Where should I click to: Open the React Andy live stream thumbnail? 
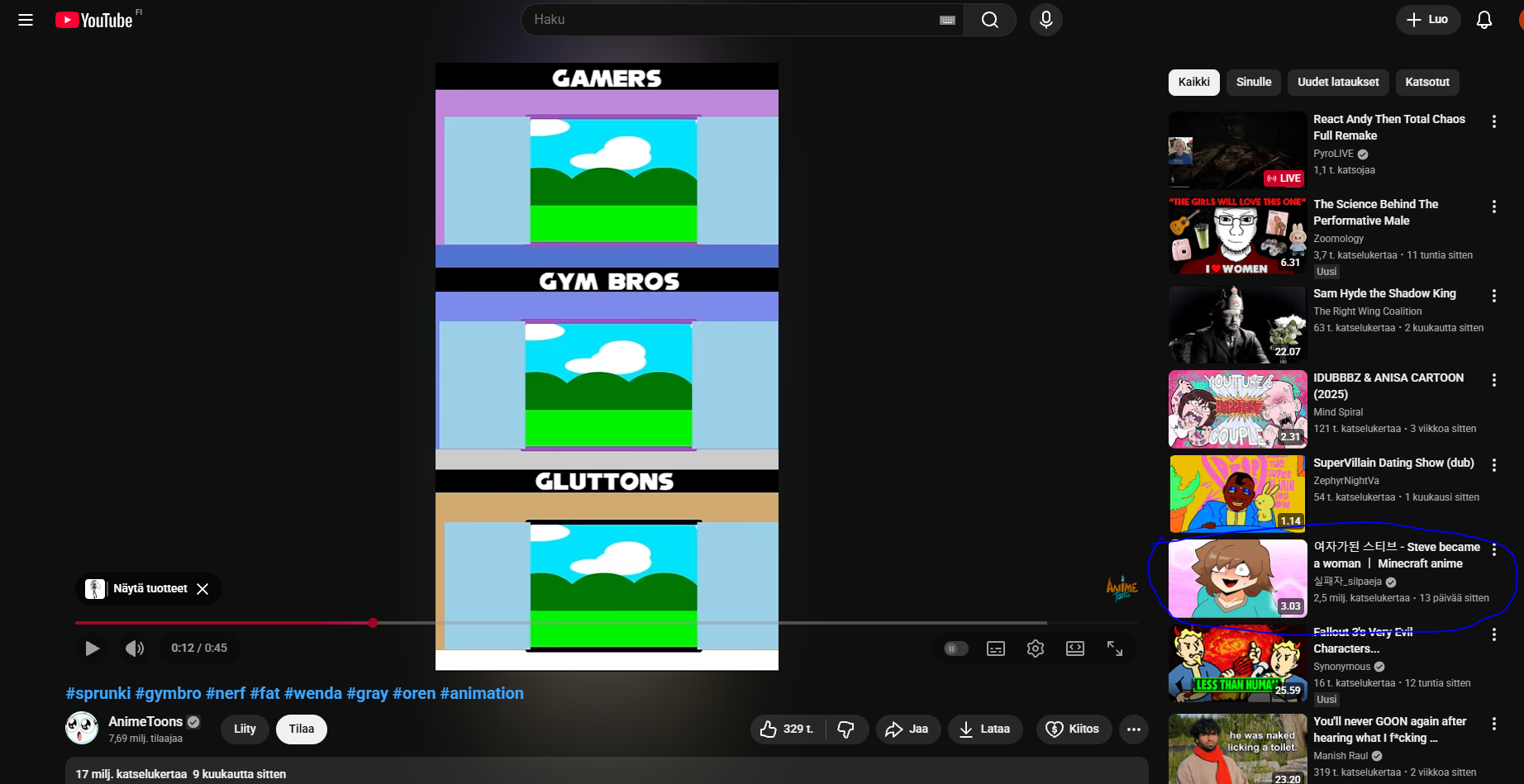1237,151
